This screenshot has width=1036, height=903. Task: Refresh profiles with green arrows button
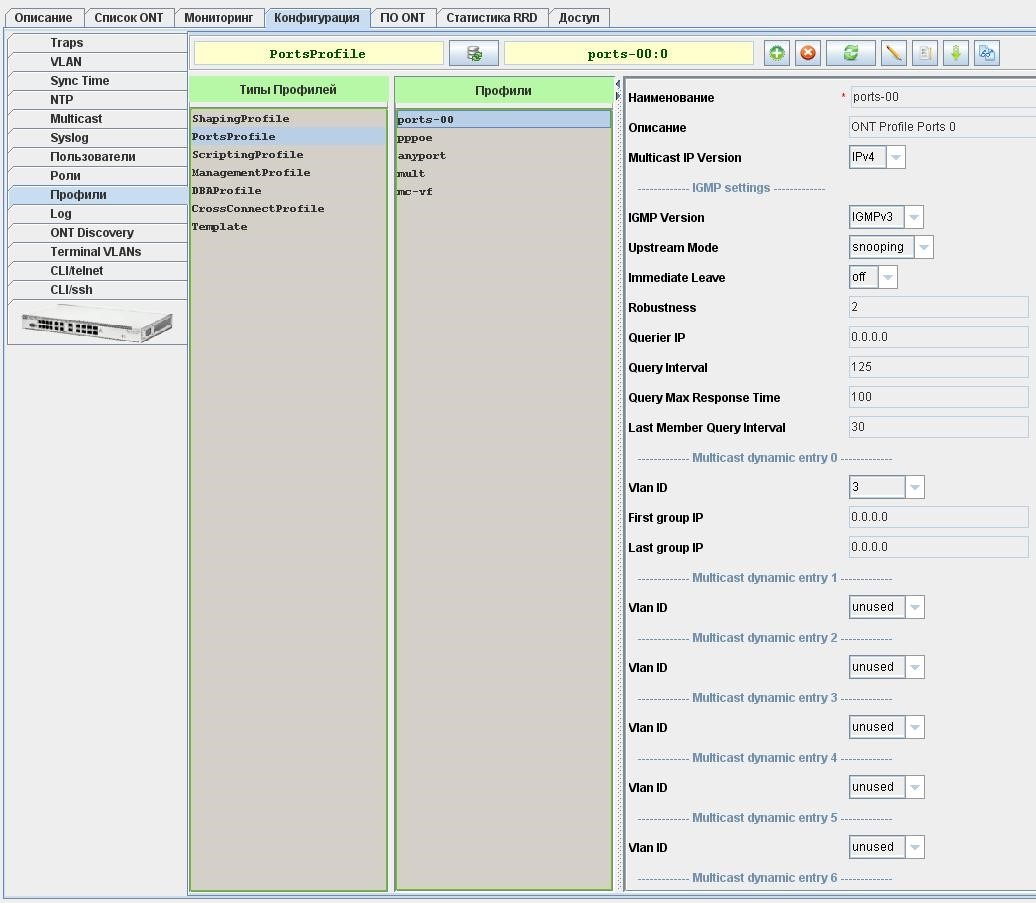point(851,54)
